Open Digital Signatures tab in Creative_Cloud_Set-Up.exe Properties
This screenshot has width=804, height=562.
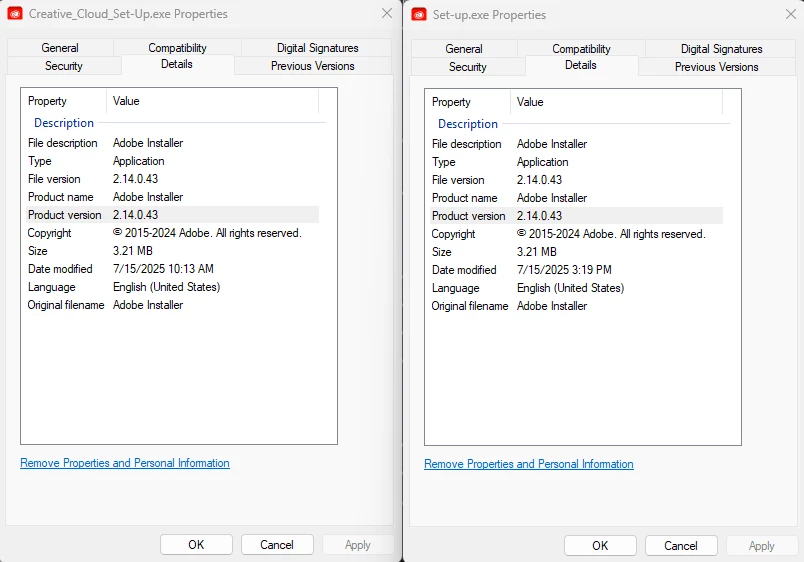click(317, 48)
